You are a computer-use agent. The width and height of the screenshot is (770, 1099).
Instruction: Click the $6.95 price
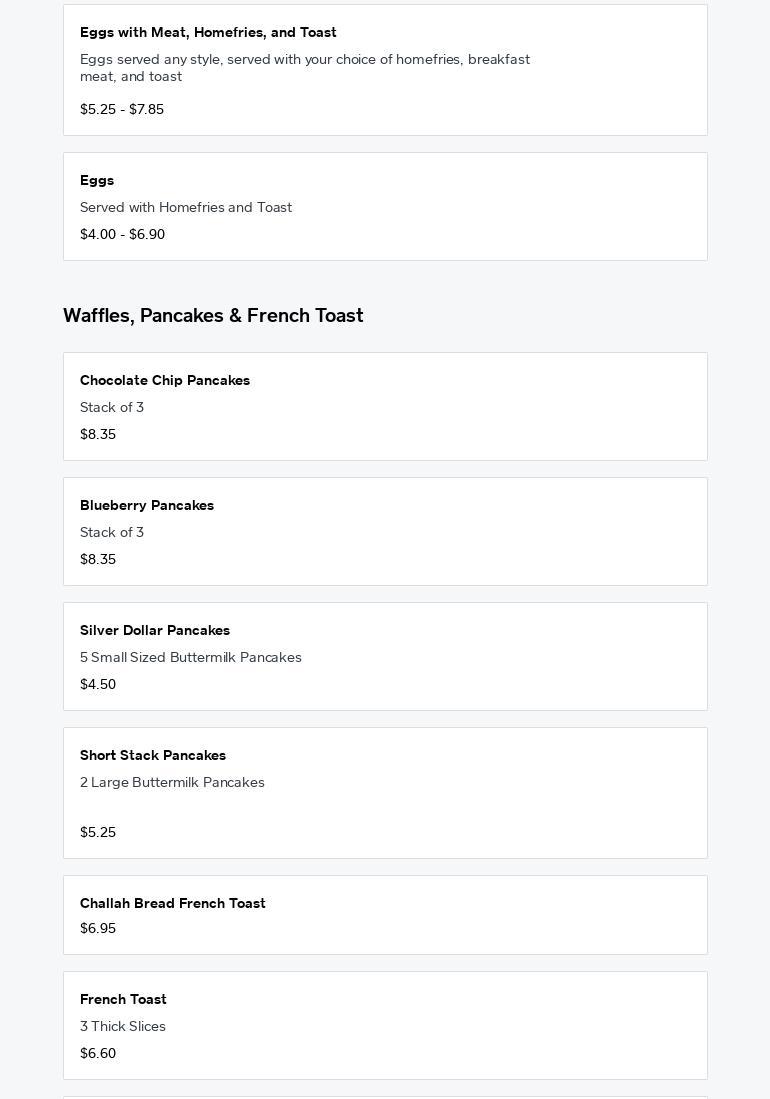(x=98, y=928)
